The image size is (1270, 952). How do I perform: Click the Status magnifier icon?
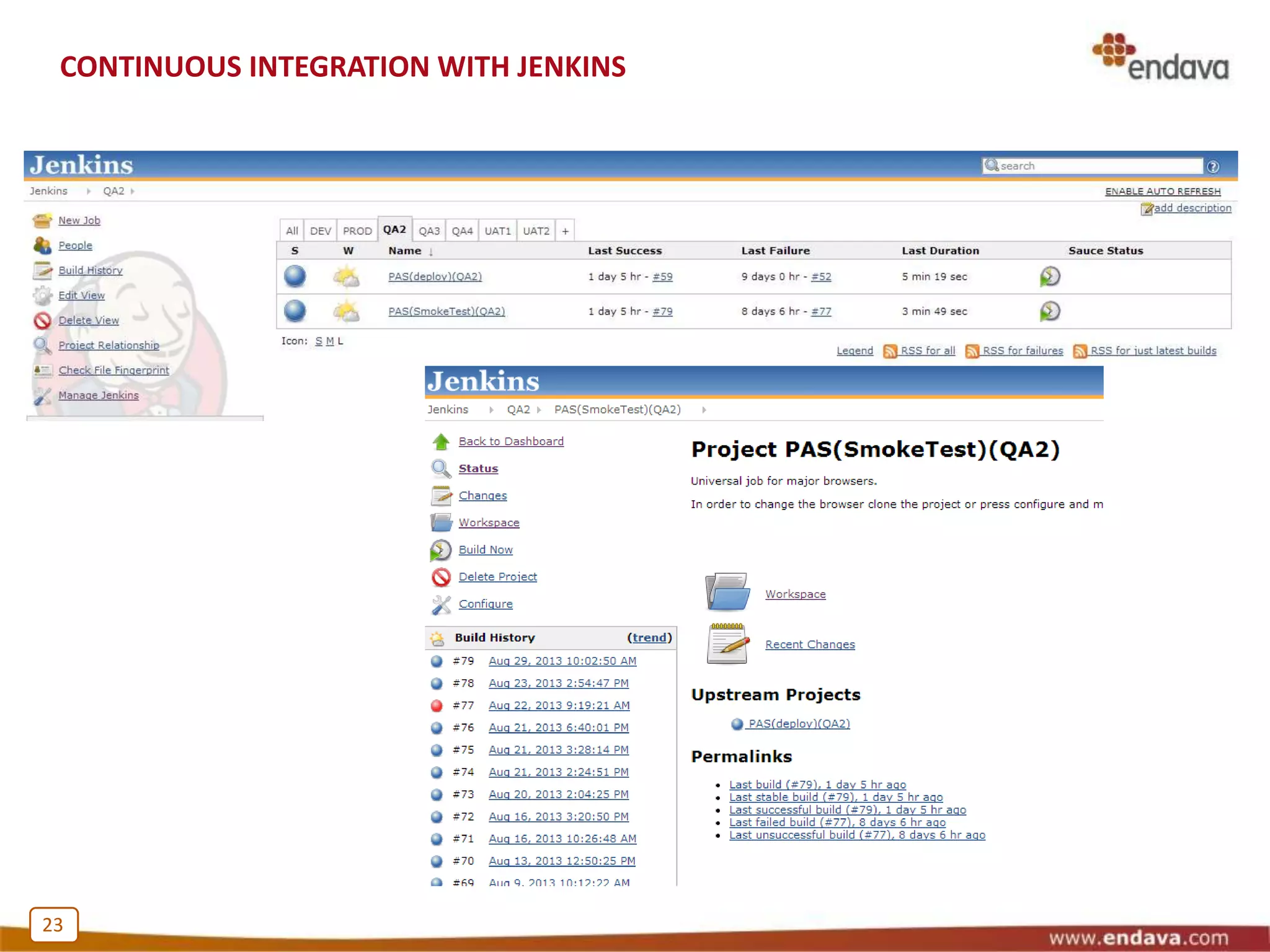point(441,469)
